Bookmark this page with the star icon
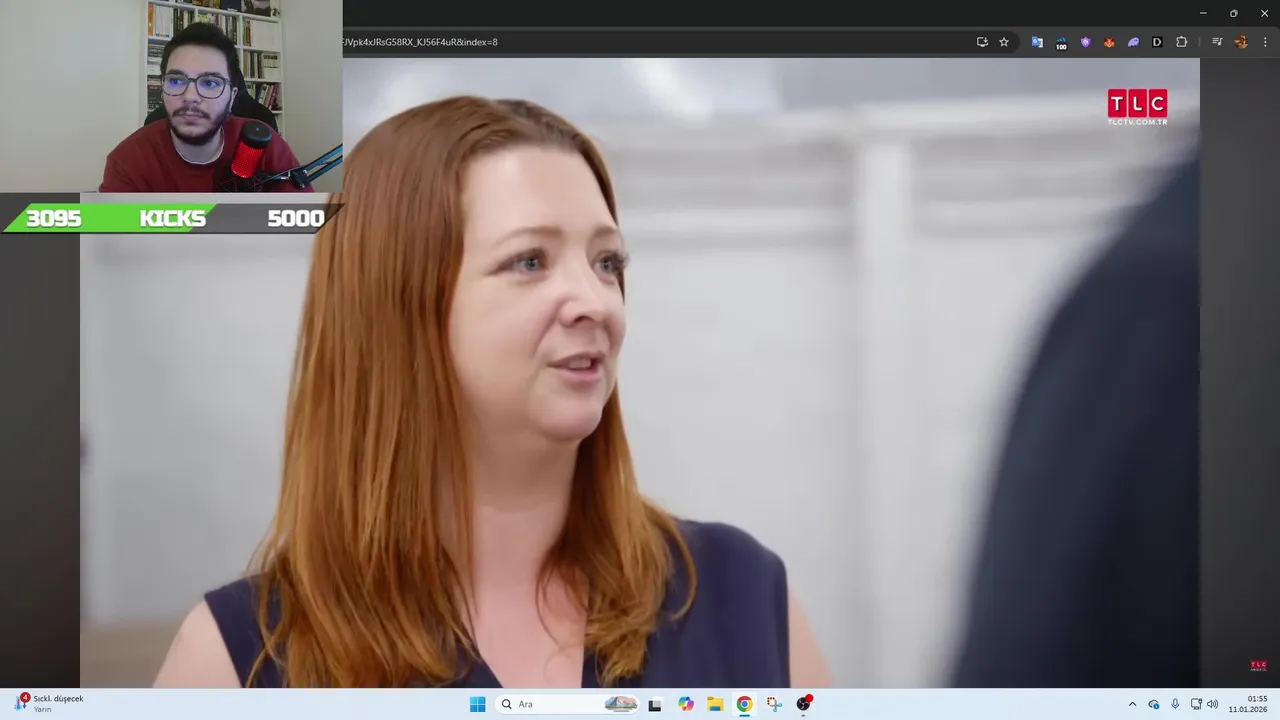Image resolution: width=1280 pixels, height=720 pixels. coord(1004,42)
